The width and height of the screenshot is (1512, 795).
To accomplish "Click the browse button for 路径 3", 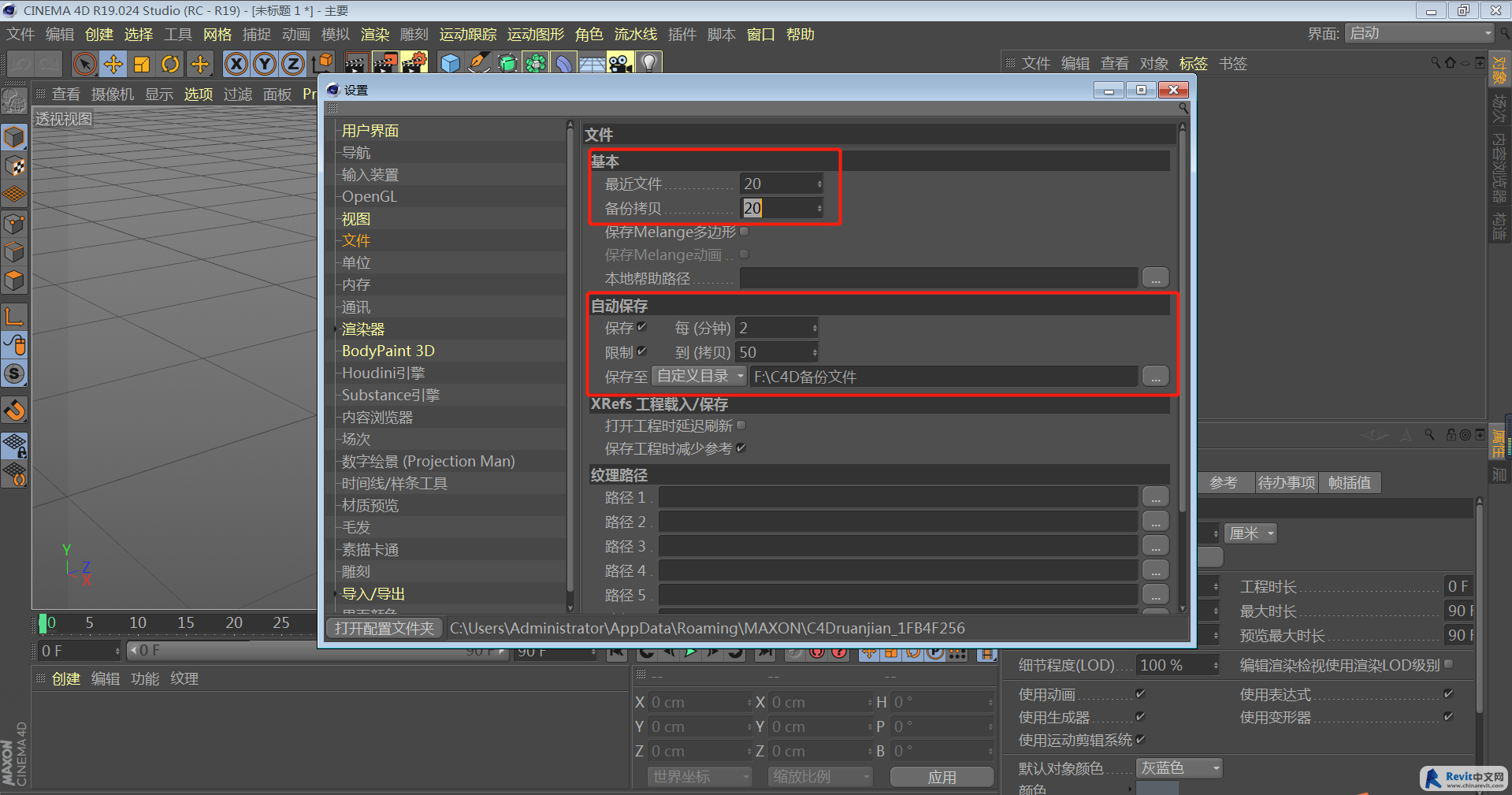I will coord(1155,546).
